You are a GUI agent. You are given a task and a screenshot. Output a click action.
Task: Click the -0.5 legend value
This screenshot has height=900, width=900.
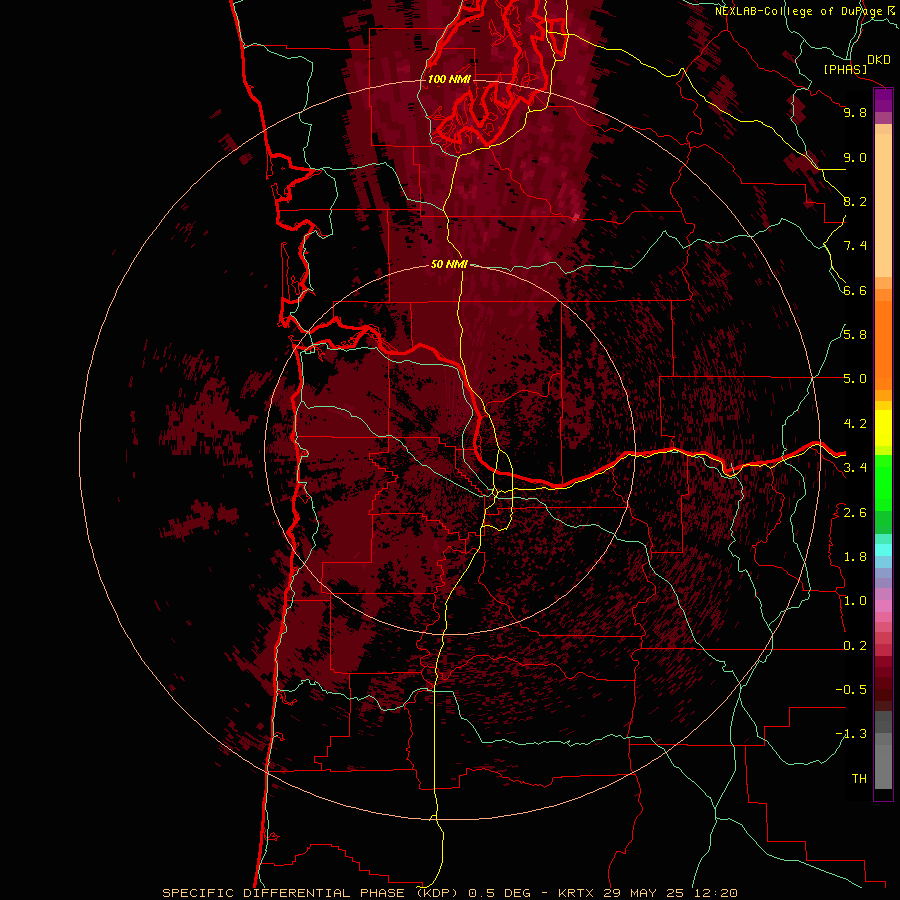click(x=851, y=690)
